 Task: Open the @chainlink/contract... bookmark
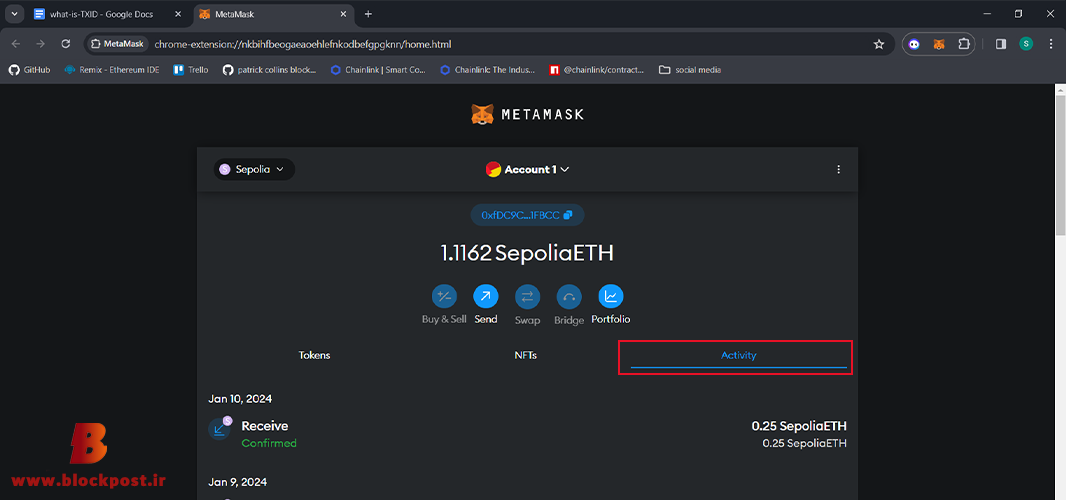pos(597,69)
